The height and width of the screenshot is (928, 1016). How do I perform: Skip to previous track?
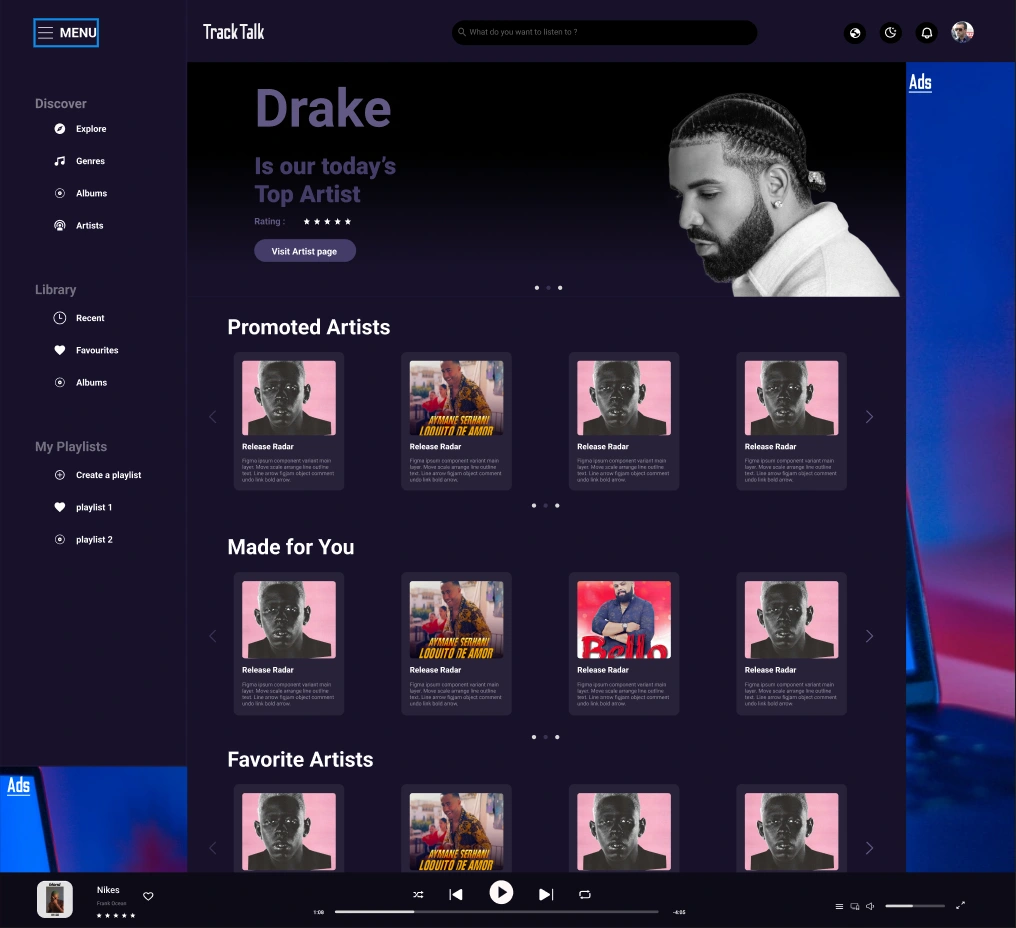pyautogui.click(x=456, y=894)
